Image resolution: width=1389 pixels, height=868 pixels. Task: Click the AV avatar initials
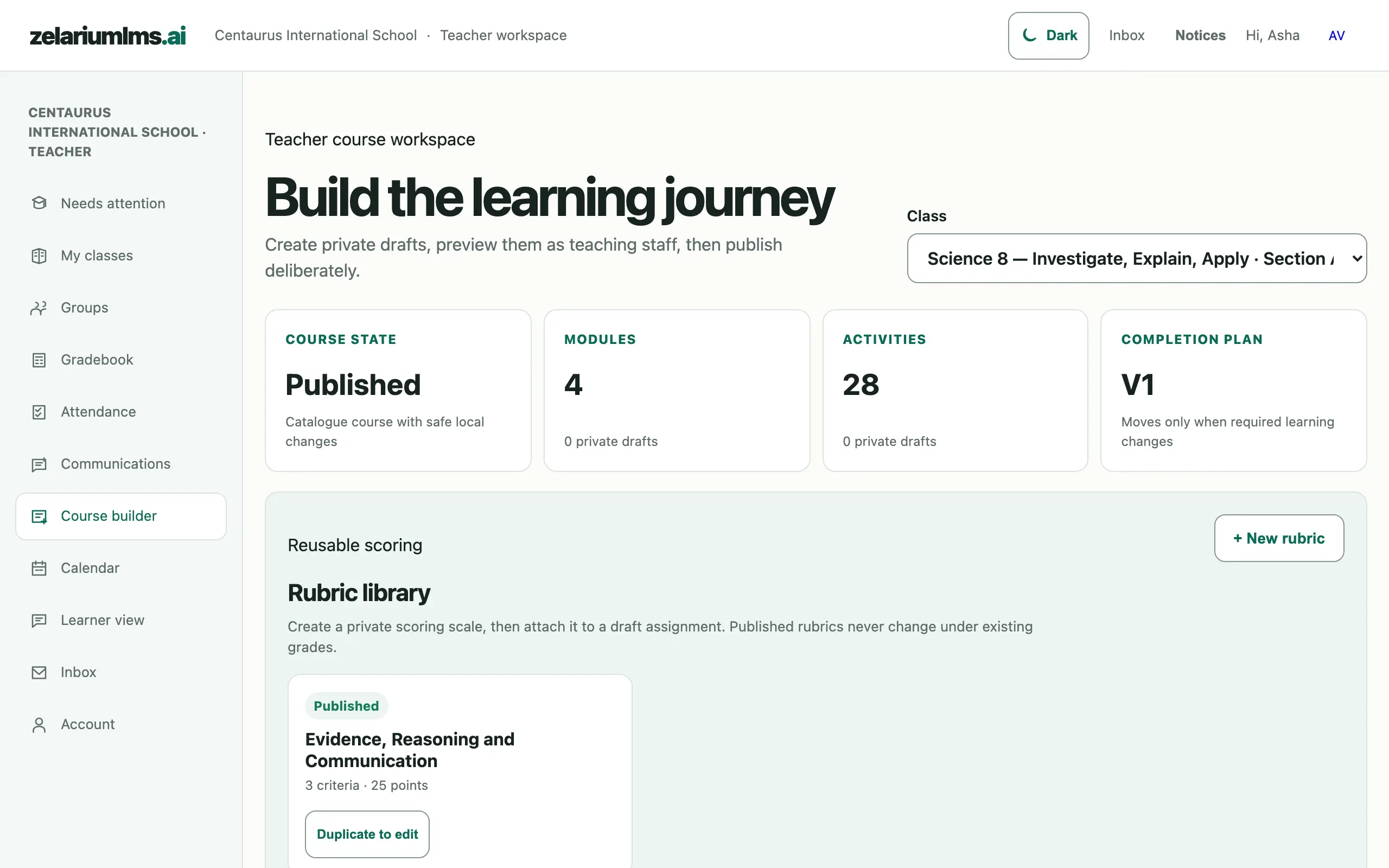(1337, 36)
